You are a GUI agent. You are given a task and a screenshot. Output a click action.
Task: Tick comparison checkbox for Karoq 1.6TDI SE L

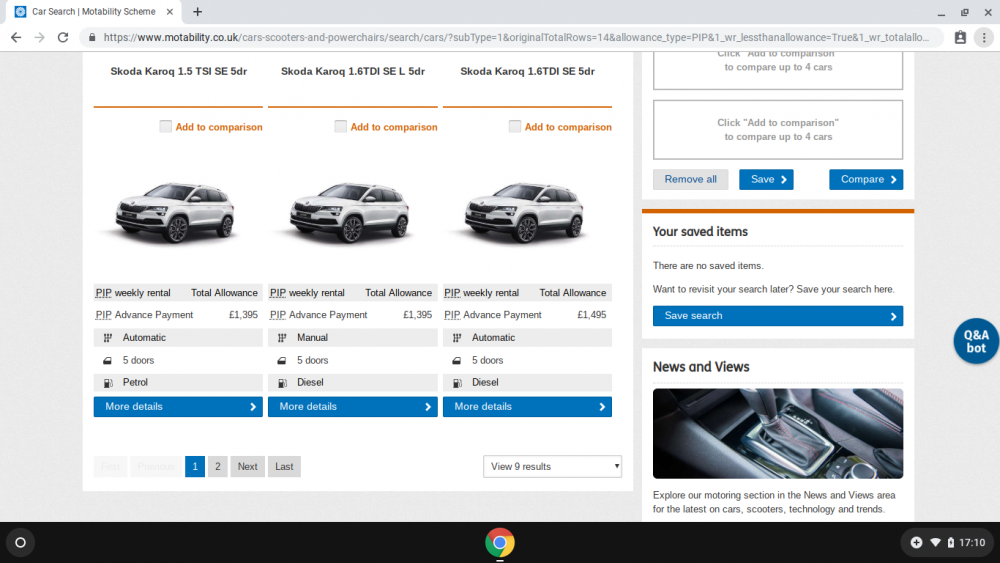pos(340,126)
